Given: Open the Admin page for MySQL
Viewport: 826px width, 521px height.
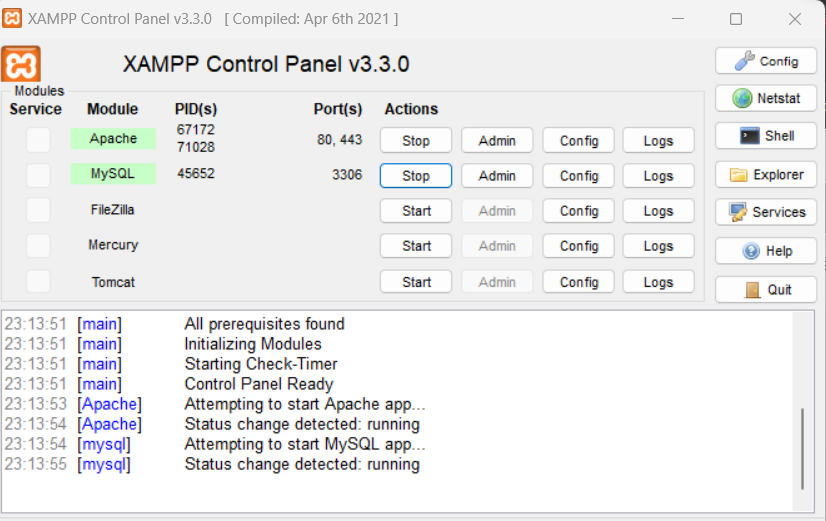Looking at the screenshot, I should [497, 176].
